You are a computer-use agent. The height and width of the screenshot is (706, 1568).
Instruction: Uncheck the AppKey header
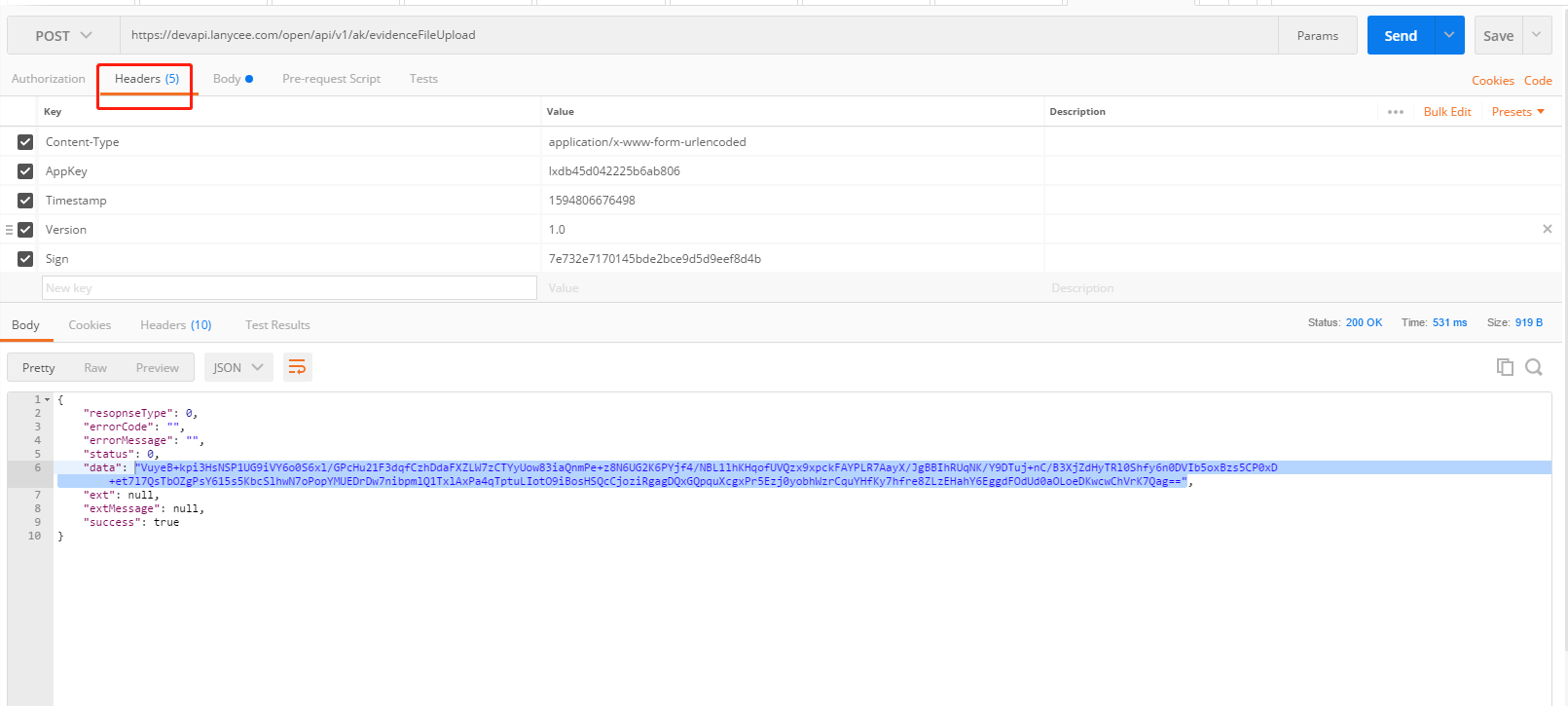(x=25, y=171)
